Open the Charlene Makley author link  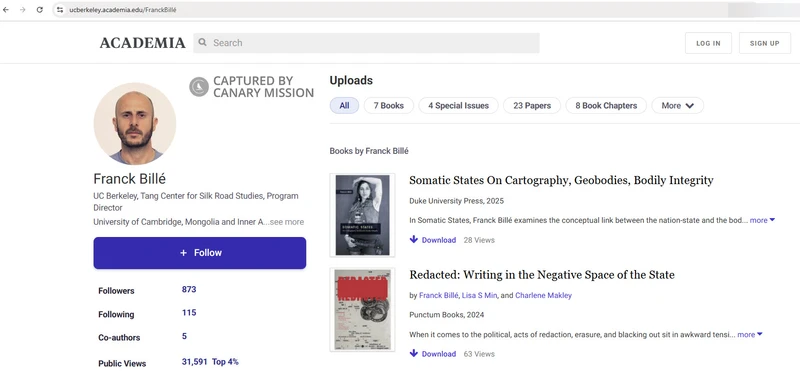543,295
